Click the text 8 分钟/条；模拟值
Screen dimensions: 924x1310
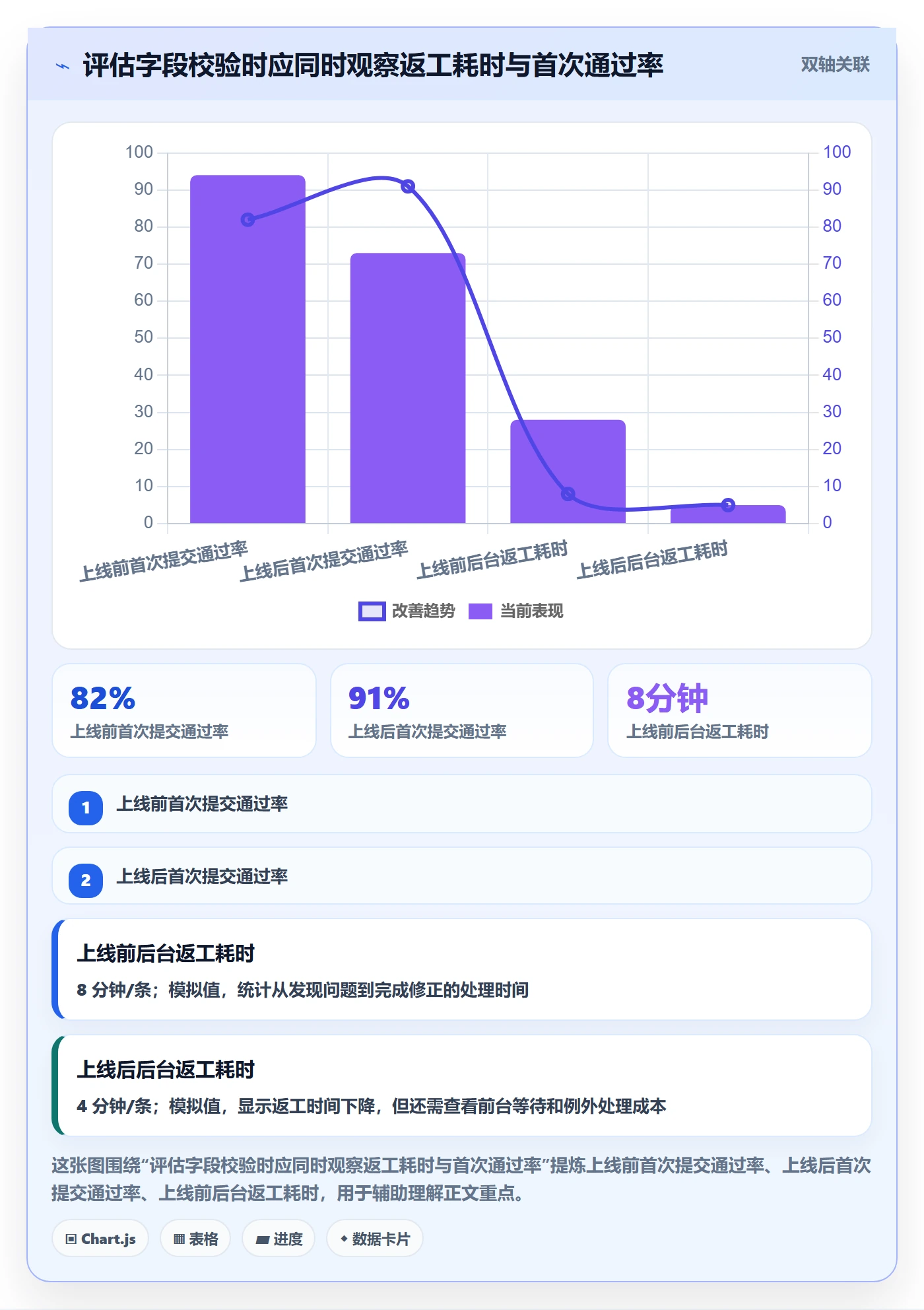pyautogui.click(x=148, y=990)
